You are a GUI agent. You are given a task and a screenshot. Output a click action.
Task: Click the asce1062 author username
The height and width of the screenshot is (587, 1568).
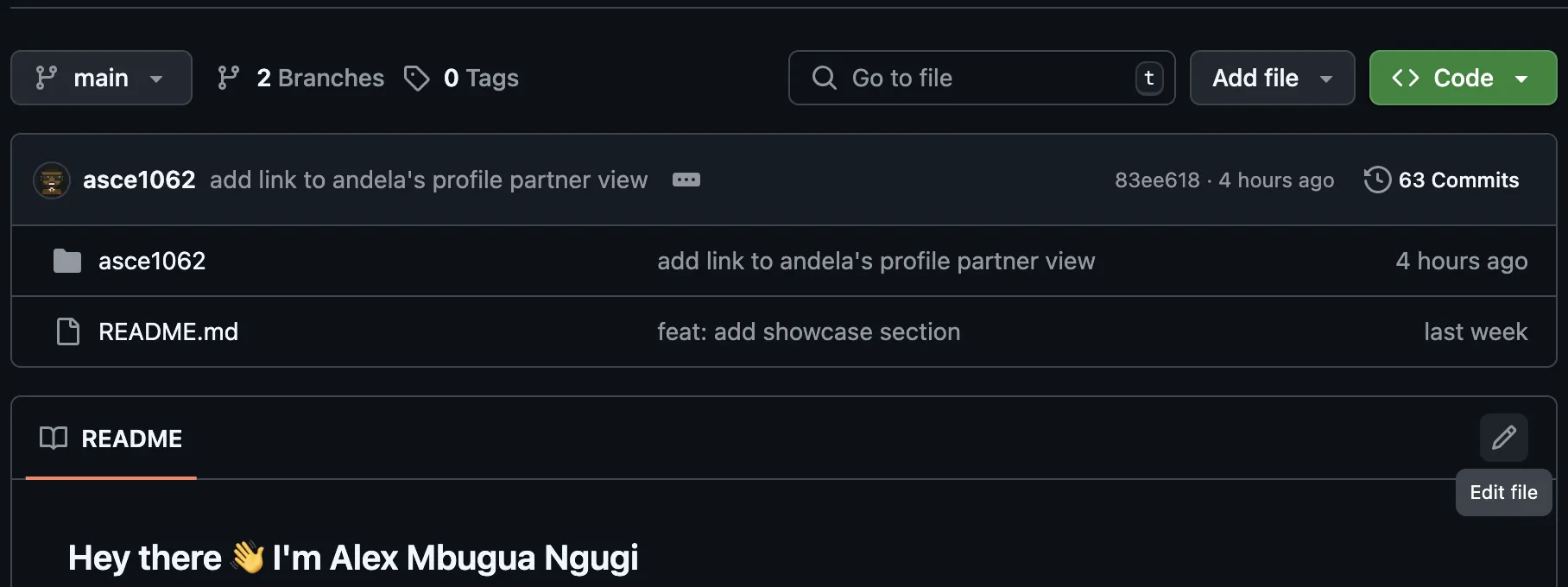point(139,180)
